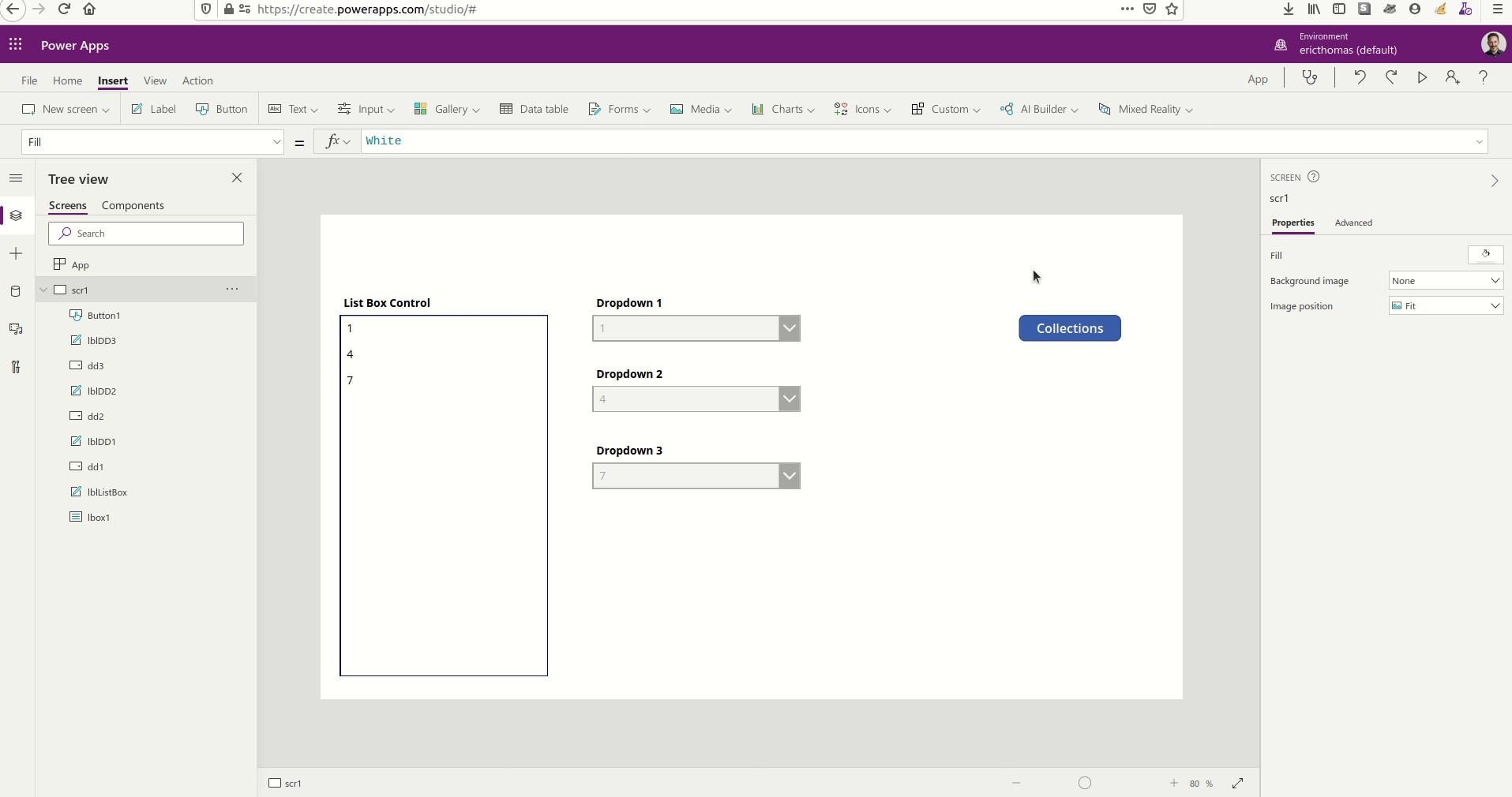Share the app via person icon
1512x797 pixels.
click(1451, 77)
